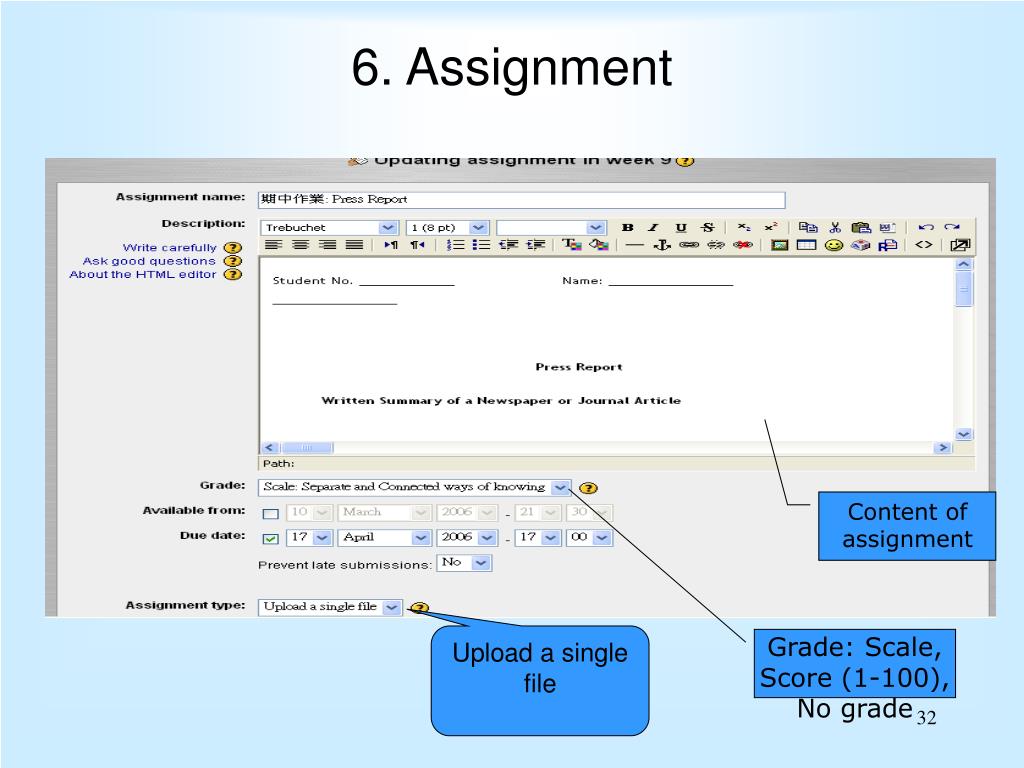Open the Assignment type dropdown
The height and width of the screenshot is (768, 1024).
tap(330, 607)
